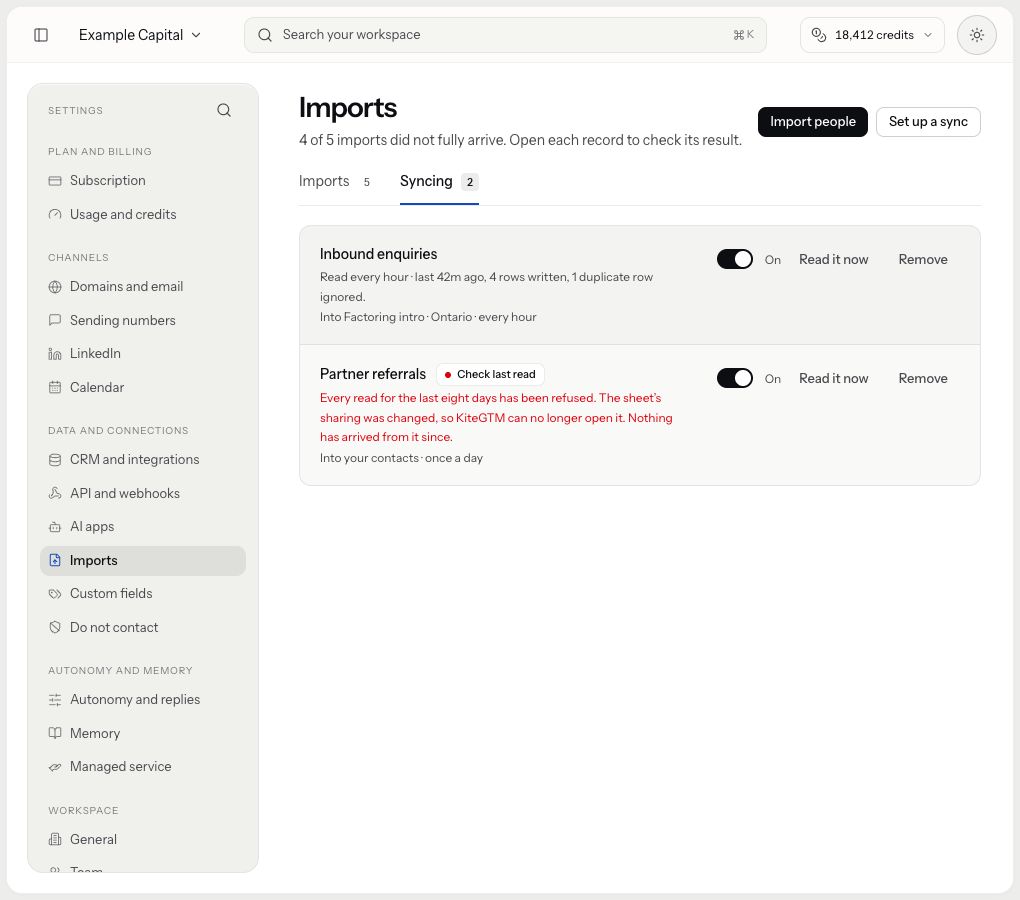This screenshot has width=1020, height=900.
Task: Open Usage and credits gauge icon
Action: (x=55, y=215)
